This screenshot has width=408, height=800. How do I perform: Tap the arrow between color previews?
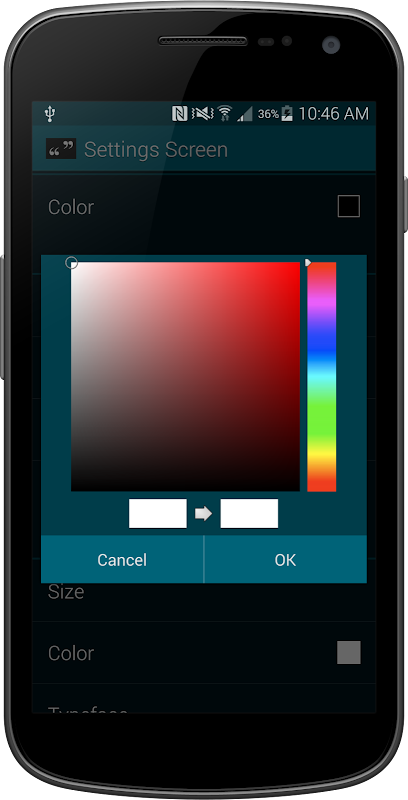(x=203, y=514)
